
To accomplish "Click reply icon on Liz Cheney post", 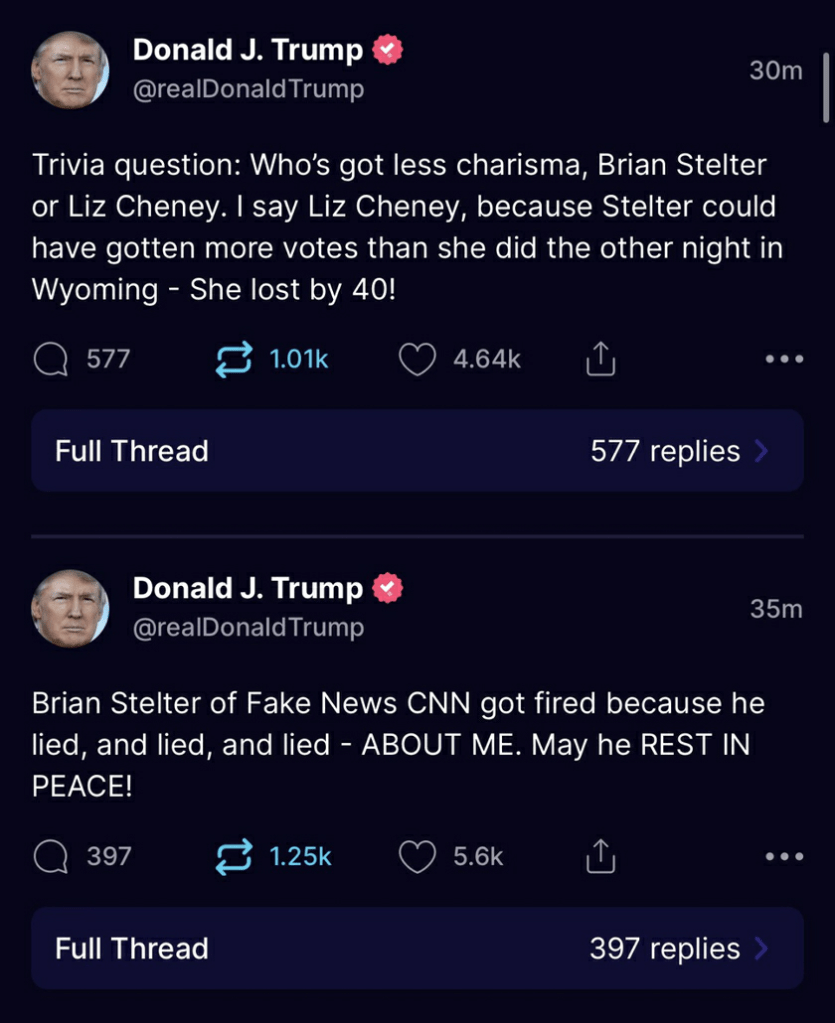I will pyautogui.click(x=49, y=360).
